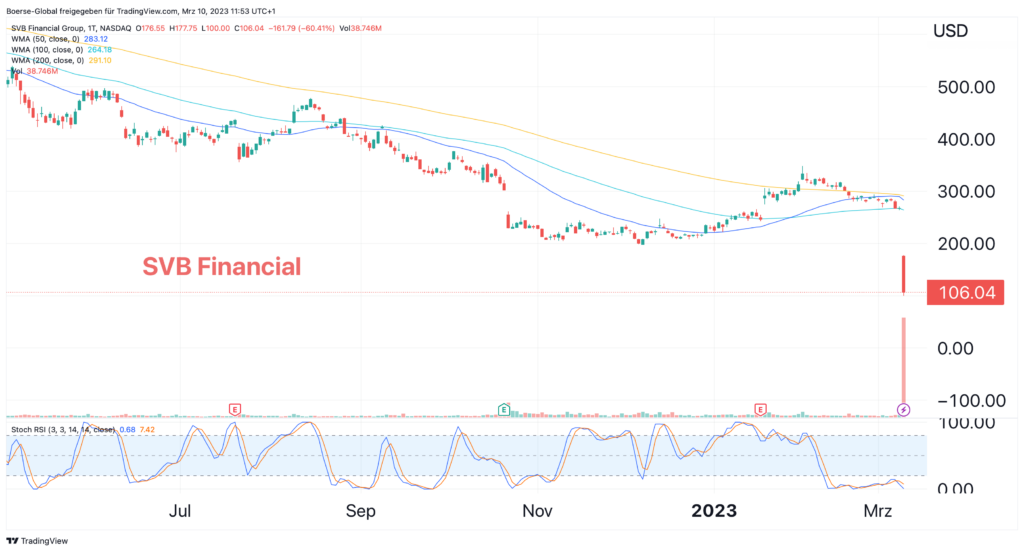Click the Sep label on the time axis
This screenshot has height=552, width=1024.
tap(360, 511)
